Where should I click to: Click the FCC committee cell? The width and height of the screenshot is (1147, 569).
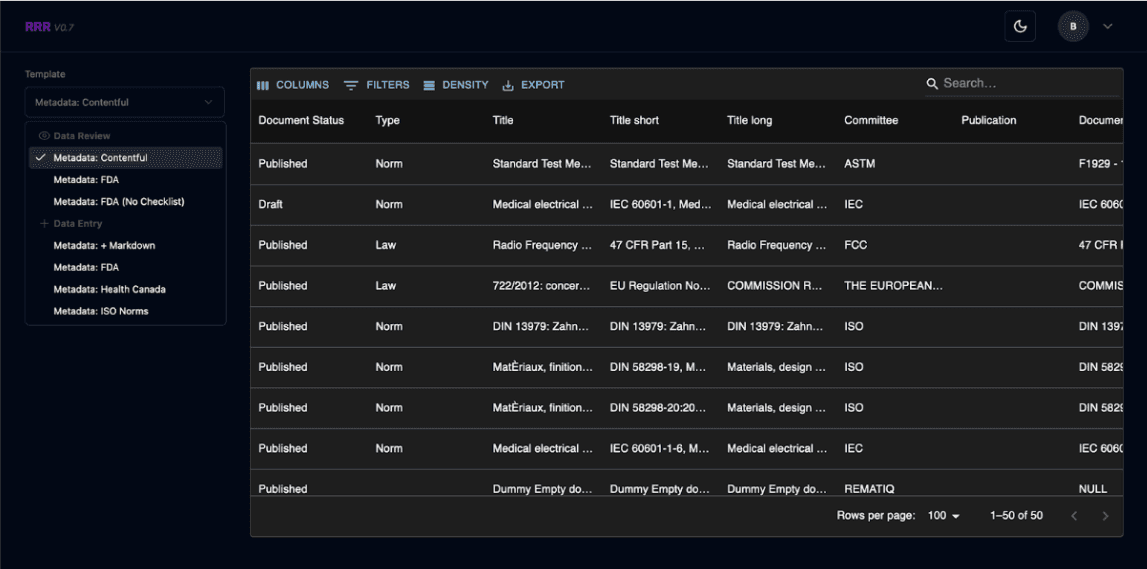(x=895, y=245)
